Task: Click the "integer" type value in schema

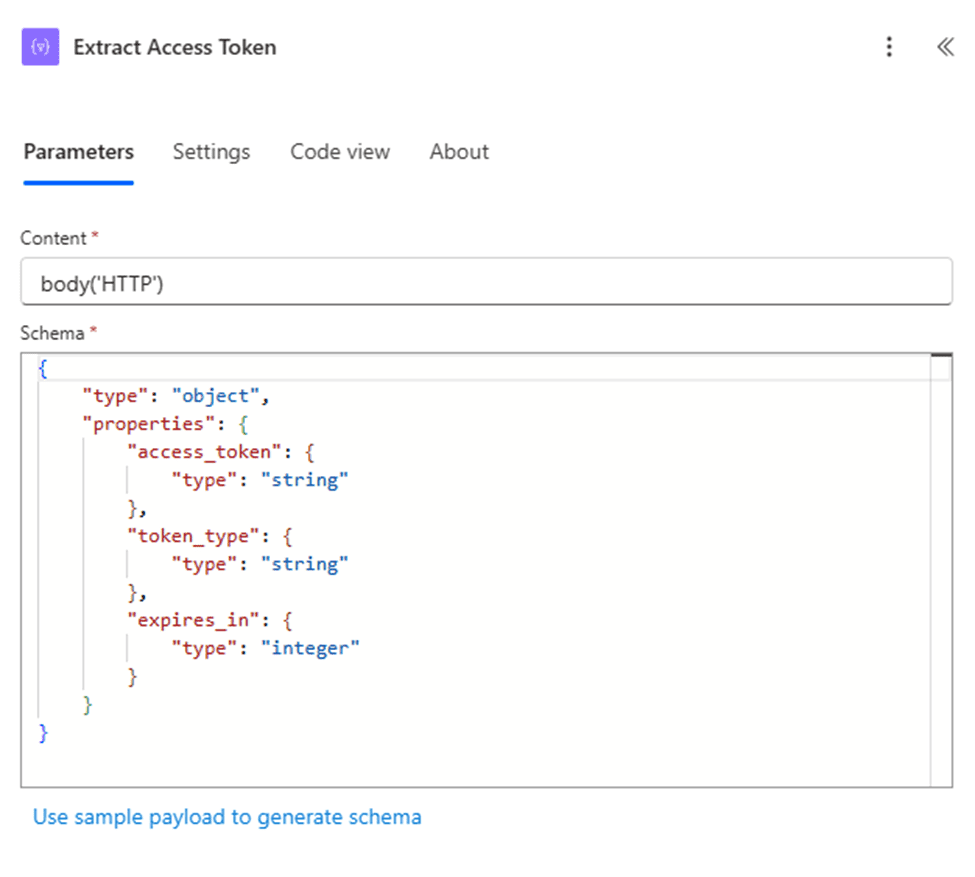Action: tap(310, 648)
